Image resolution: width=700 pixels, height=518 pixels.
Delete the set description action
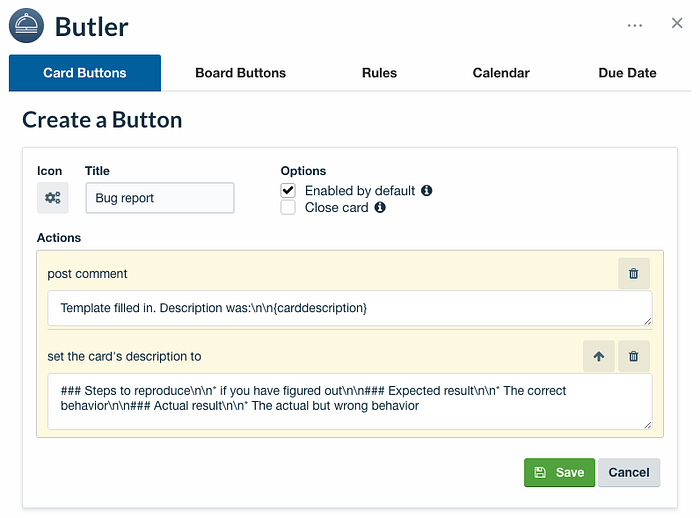(x=633, y=356)
